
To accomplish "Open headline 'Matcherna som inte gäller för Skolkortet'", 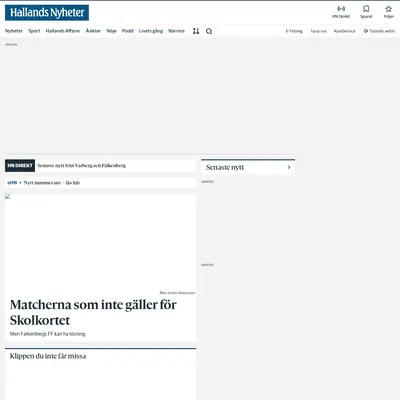I will click(x=93, y=312).
